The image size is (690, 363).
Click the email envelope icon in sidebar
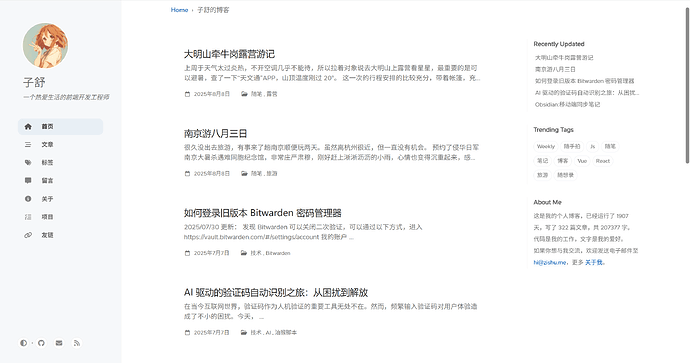click(59, 343)
